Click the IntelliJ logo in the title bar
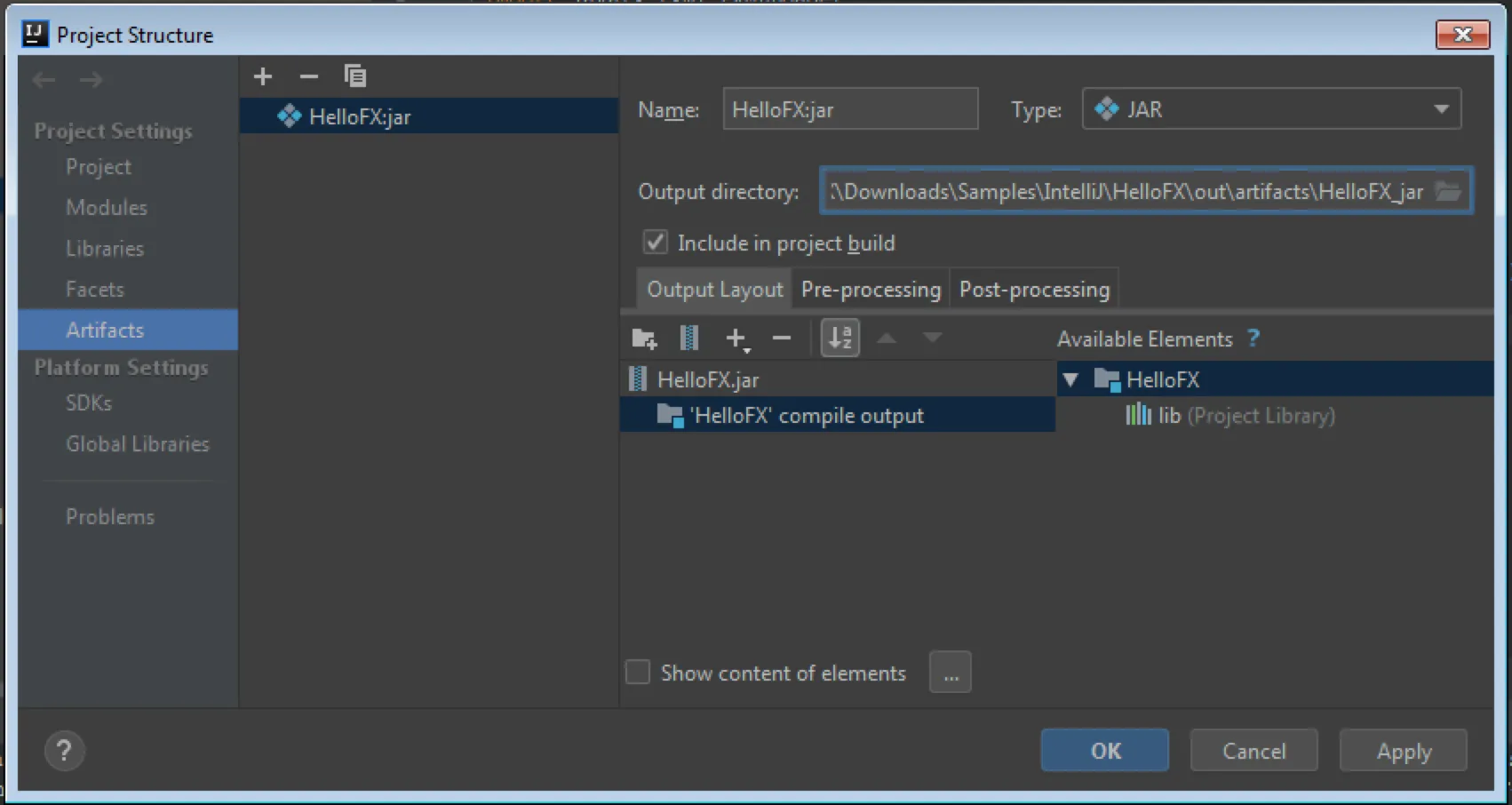The width and height of the screenshot is (1512, 805). pyautogui.click(x=35, y=35)
